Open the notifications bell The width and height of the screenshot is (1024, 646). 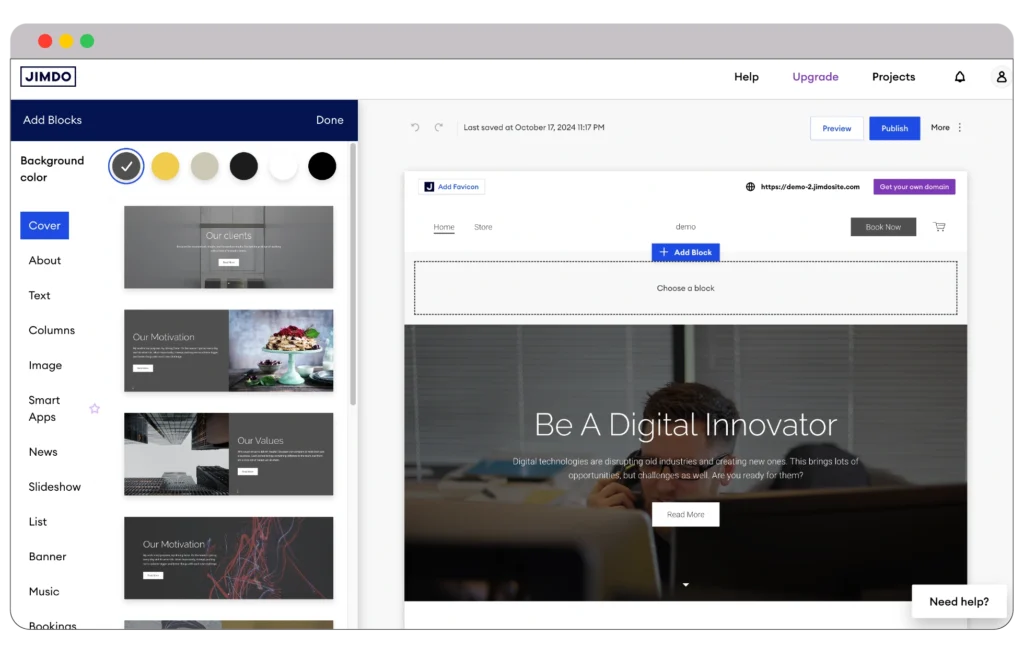(x=960, y=77)
